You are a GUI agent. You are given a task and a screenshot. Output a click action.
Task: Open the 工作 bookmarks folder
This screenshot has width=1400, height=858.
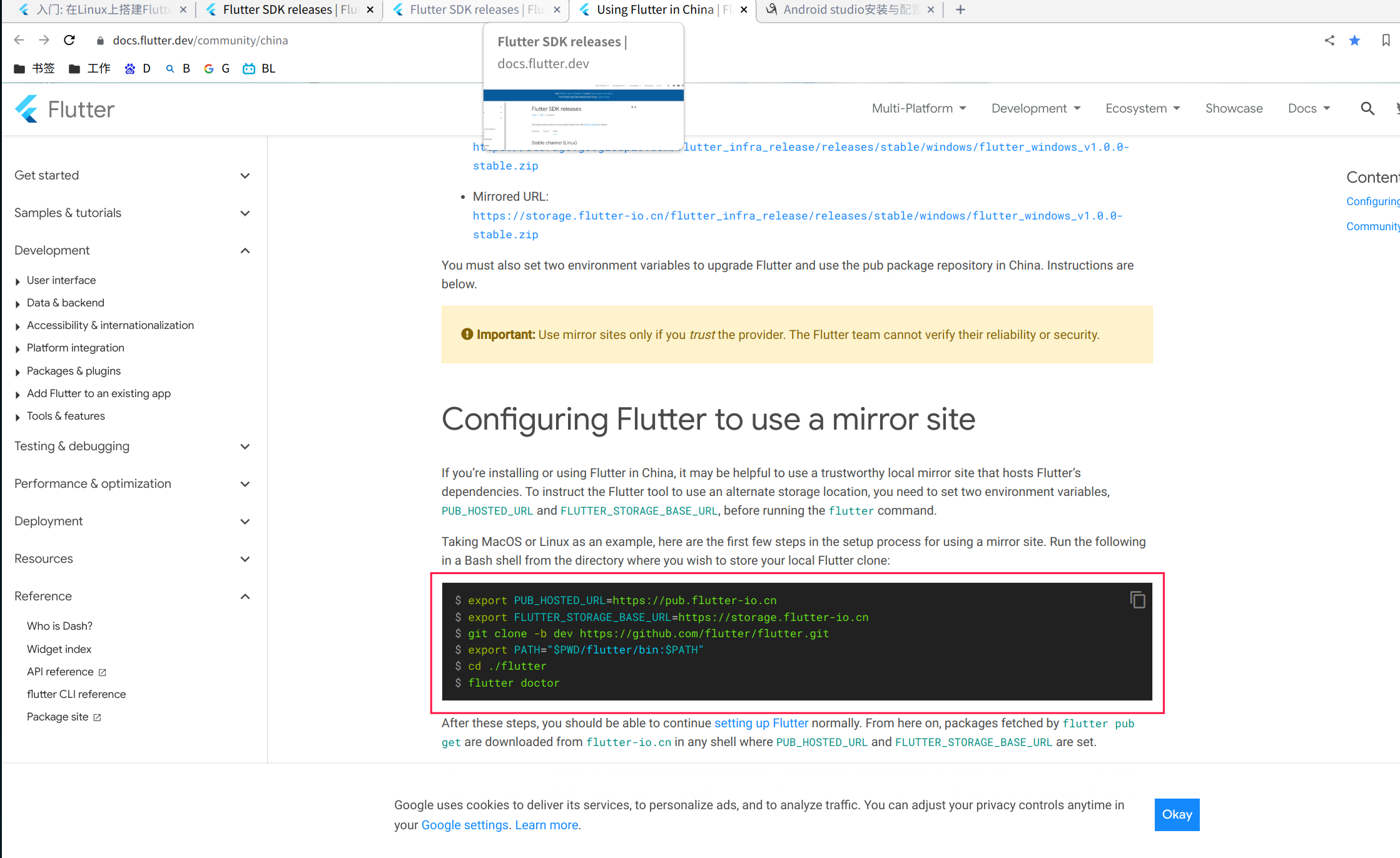(89, 68)
